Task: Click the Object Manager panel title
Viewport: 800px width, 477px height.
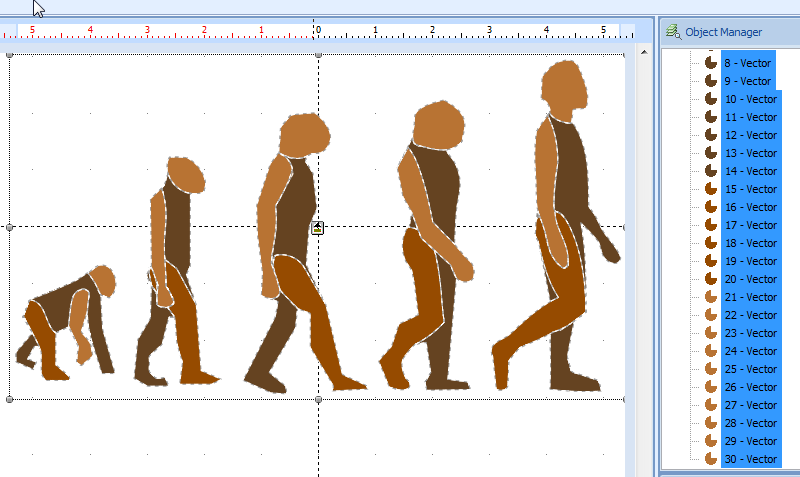Action: pyautogui.click(x=723, y=32)
